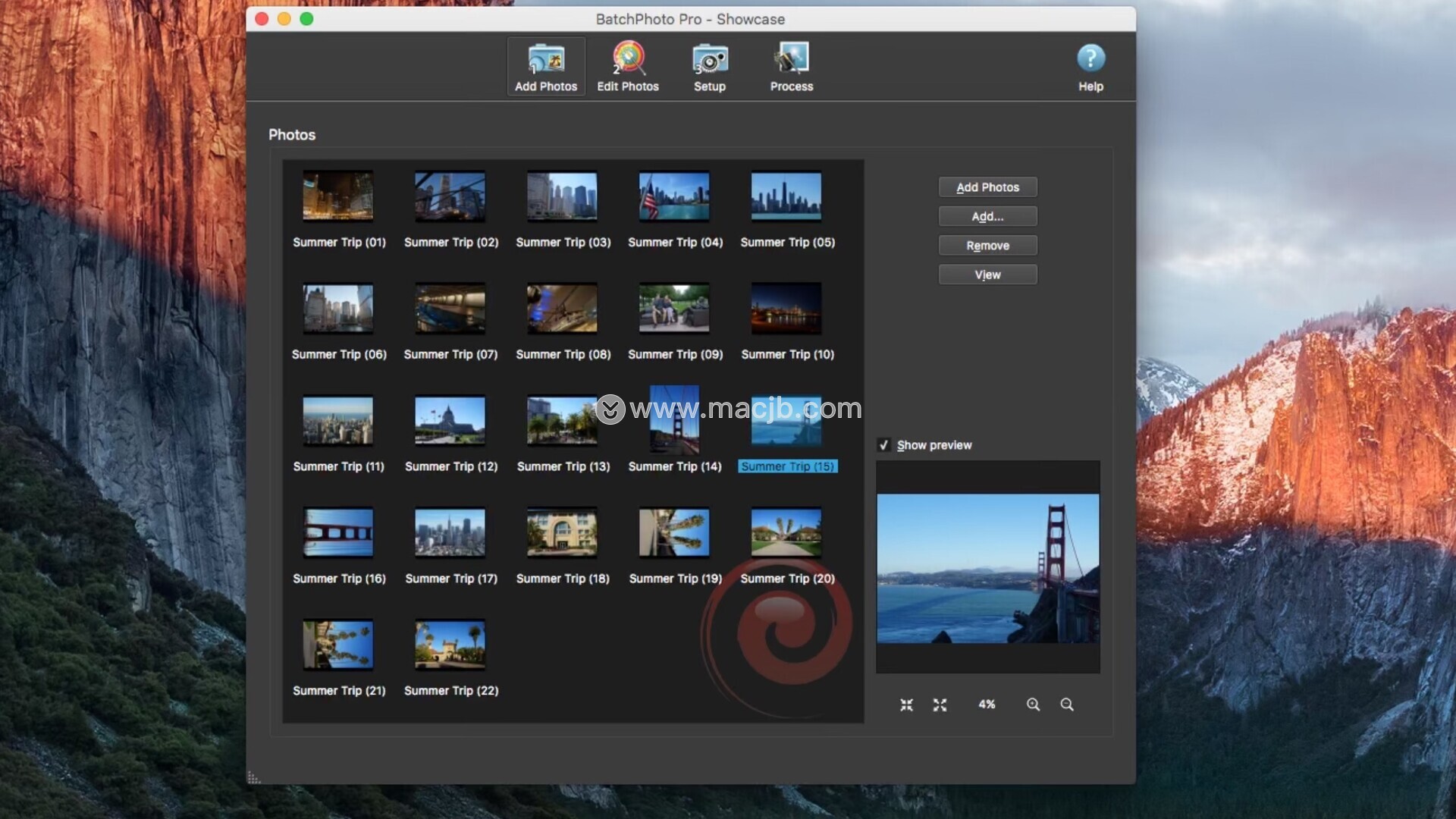
Task: Click the expand preview arrows icon
Action: (940, 704)
